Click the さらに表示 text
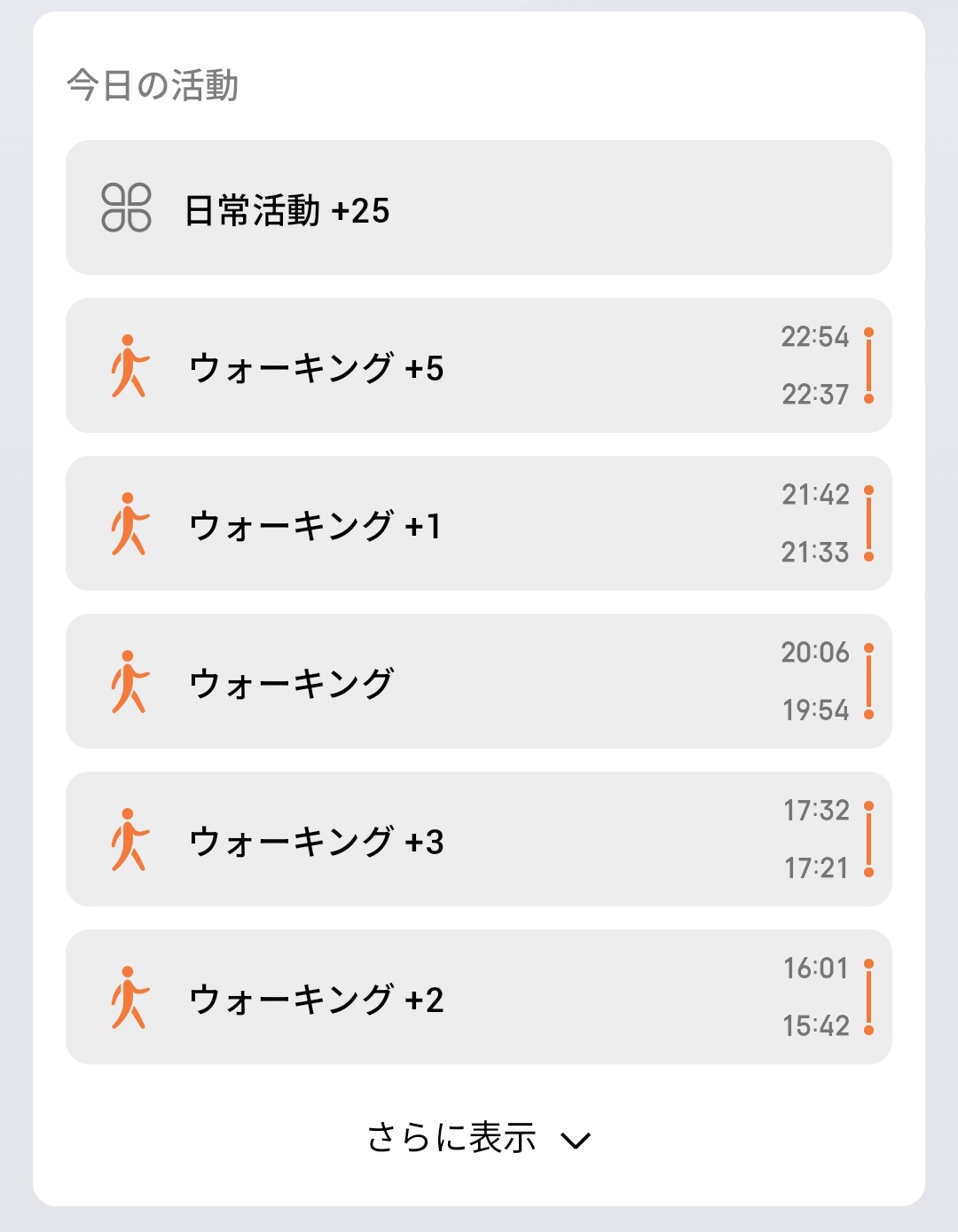 point(452,1138)
